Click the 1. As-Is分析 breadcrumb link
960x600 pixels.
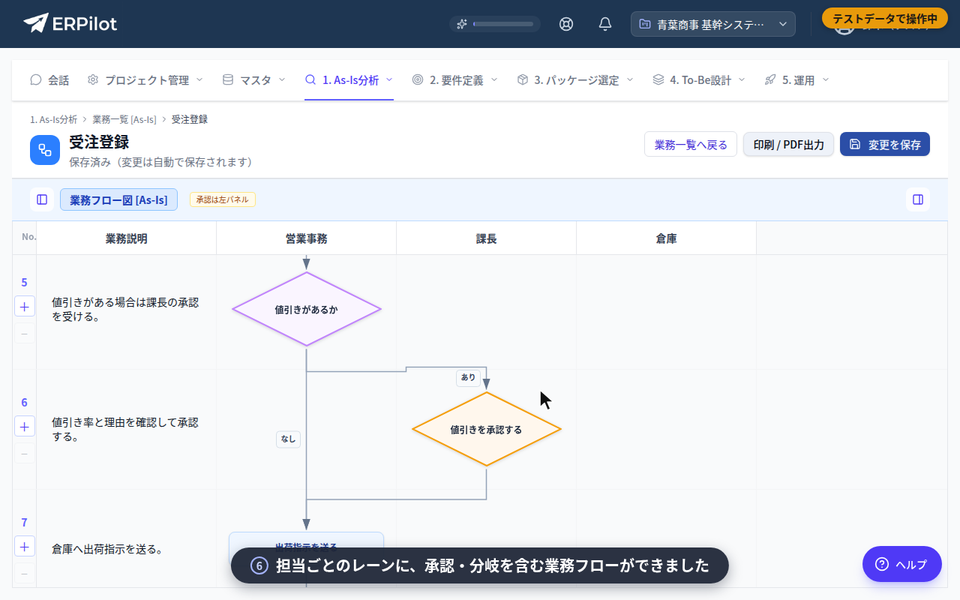54,119
